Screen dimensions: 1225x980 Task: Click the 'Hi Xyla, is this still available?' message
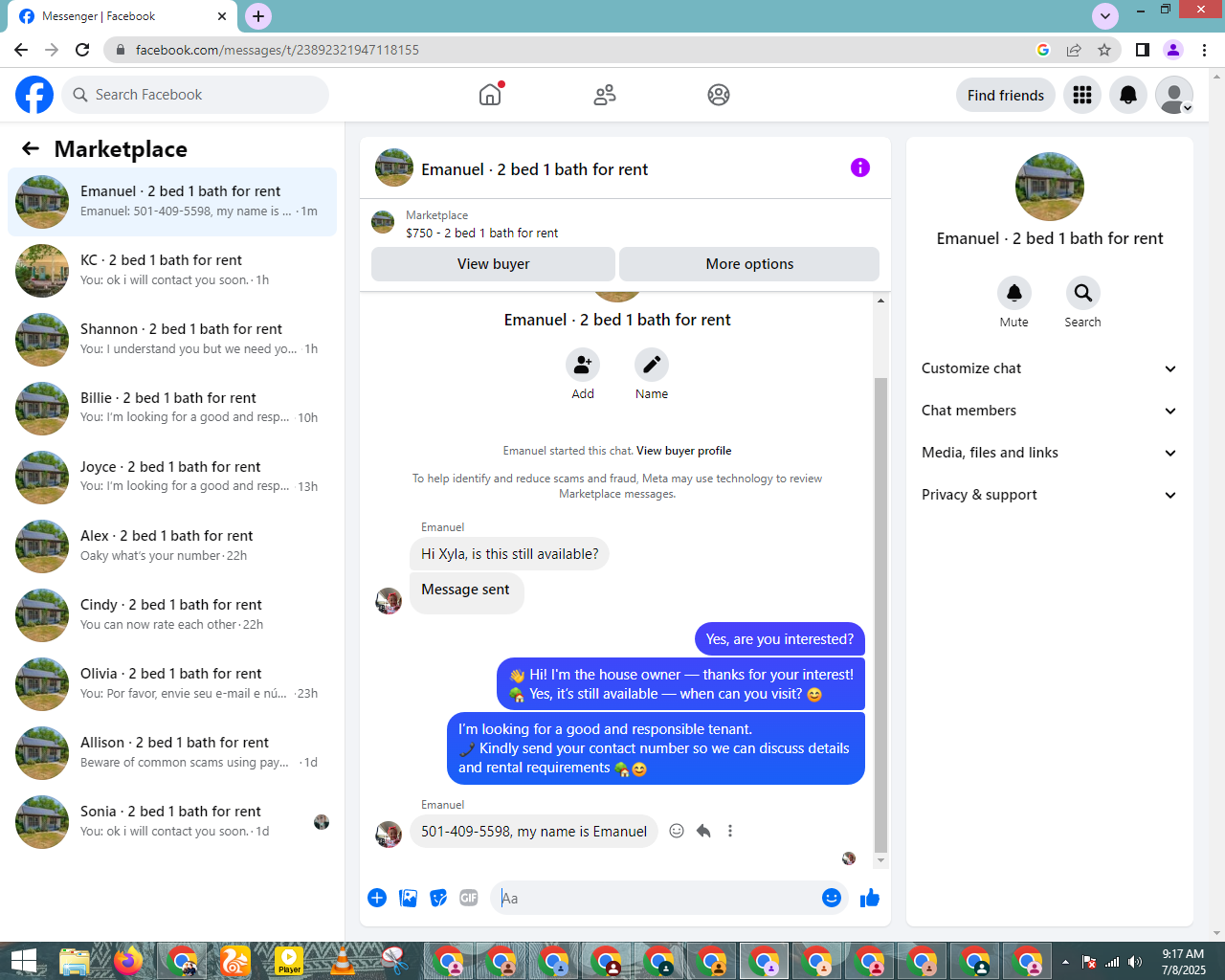pos(510,554)
